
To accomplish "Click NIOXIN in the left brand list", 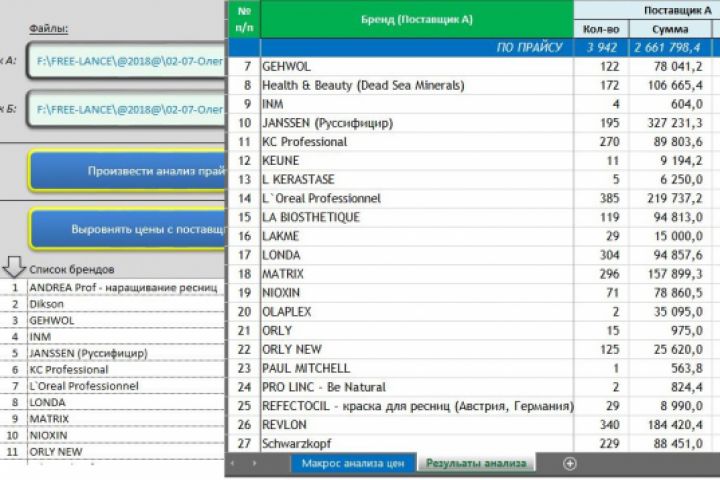I will 126,435.
